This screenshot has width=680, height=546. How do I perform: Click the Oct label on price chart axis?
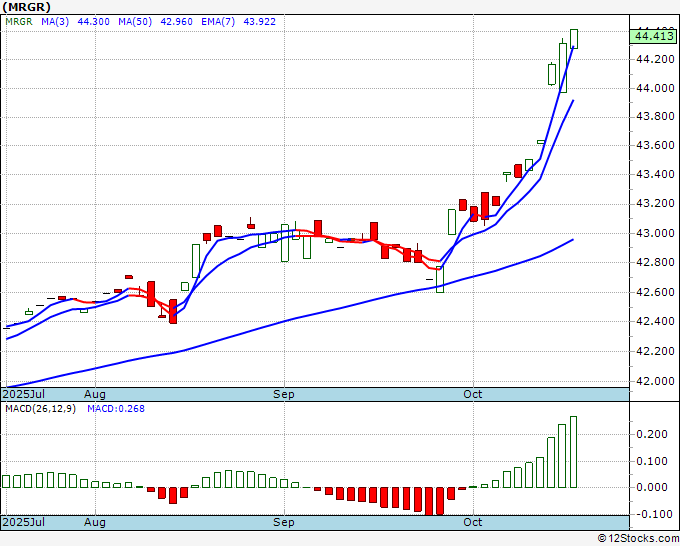tap(473, 394)
